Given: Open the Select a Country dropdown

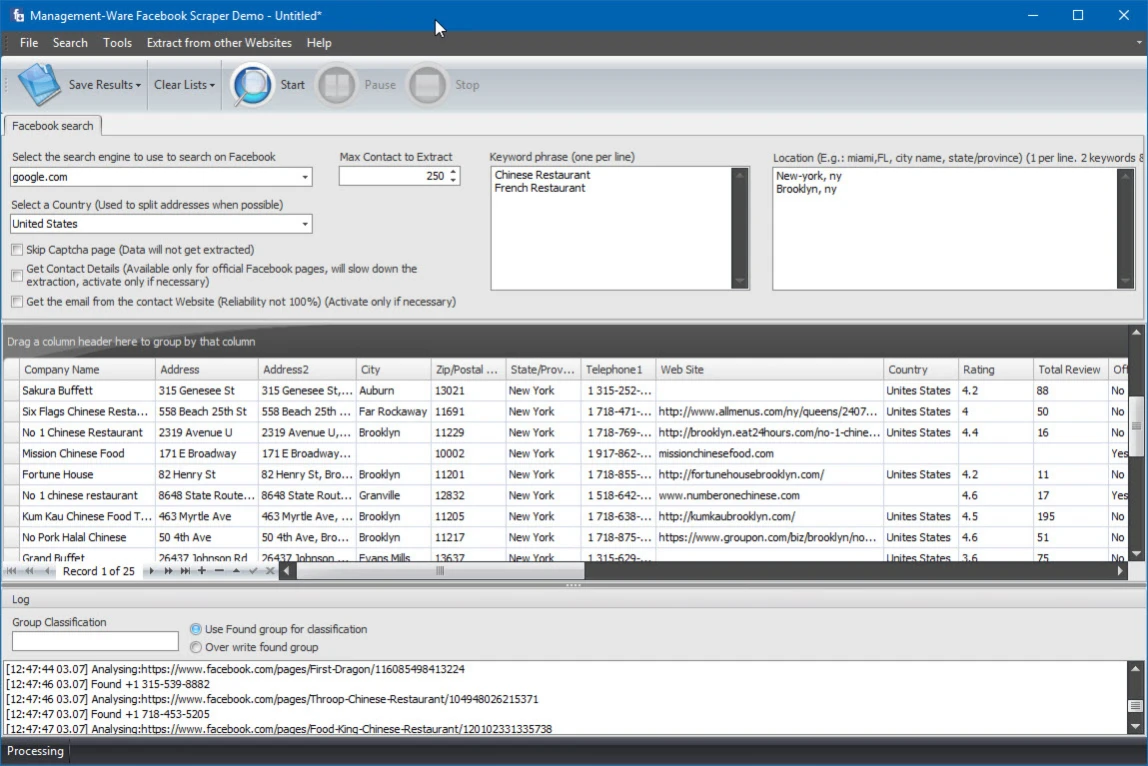Looking at the screenshot, I should pyautogui.click(x=305, y=224).
